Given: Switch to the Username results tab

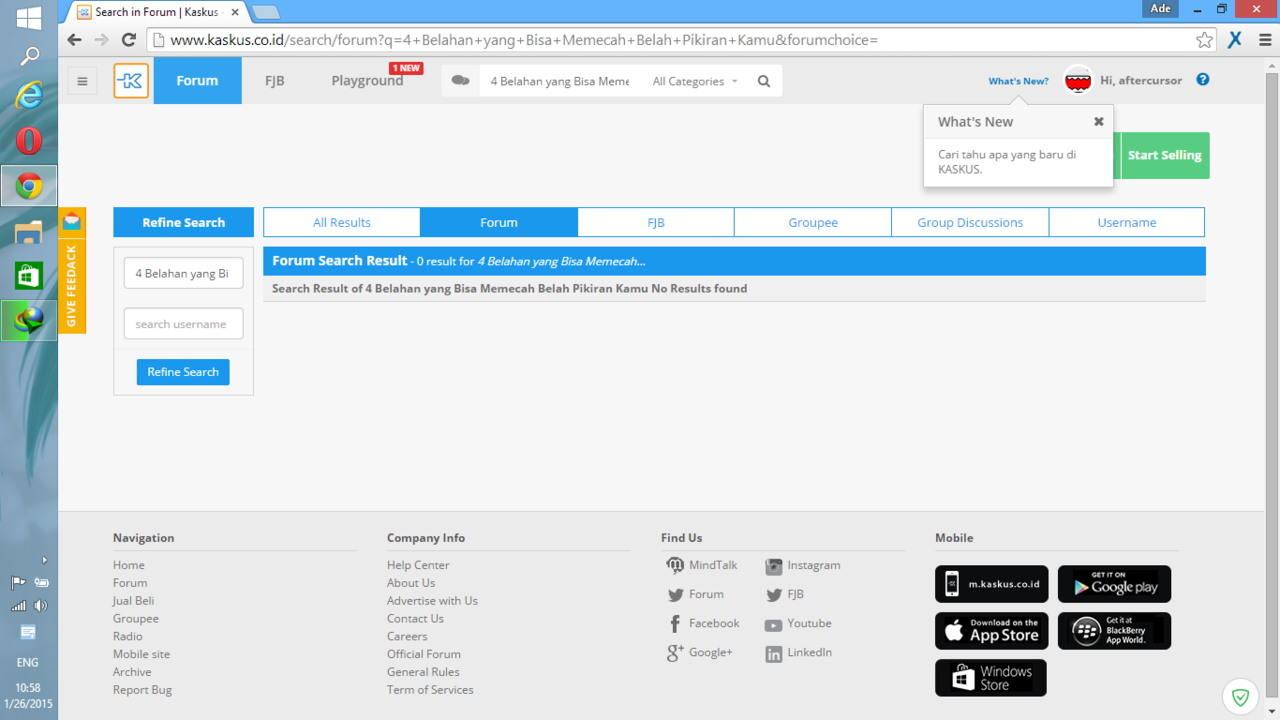Looking at the screenshot, I should point(1127,222).
